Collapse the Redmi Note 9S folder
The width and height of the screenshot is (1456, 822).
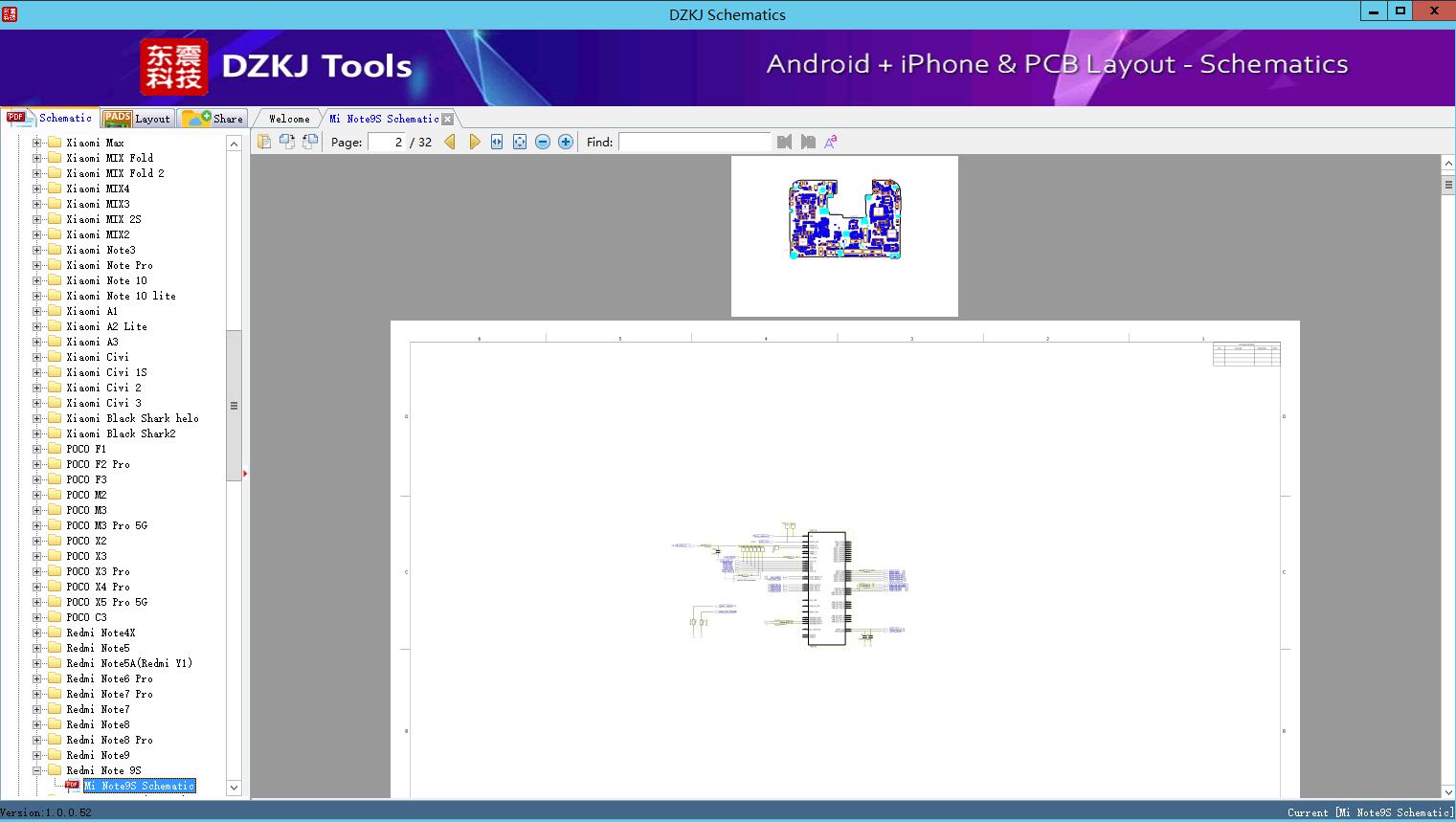[x=37, y=770]
